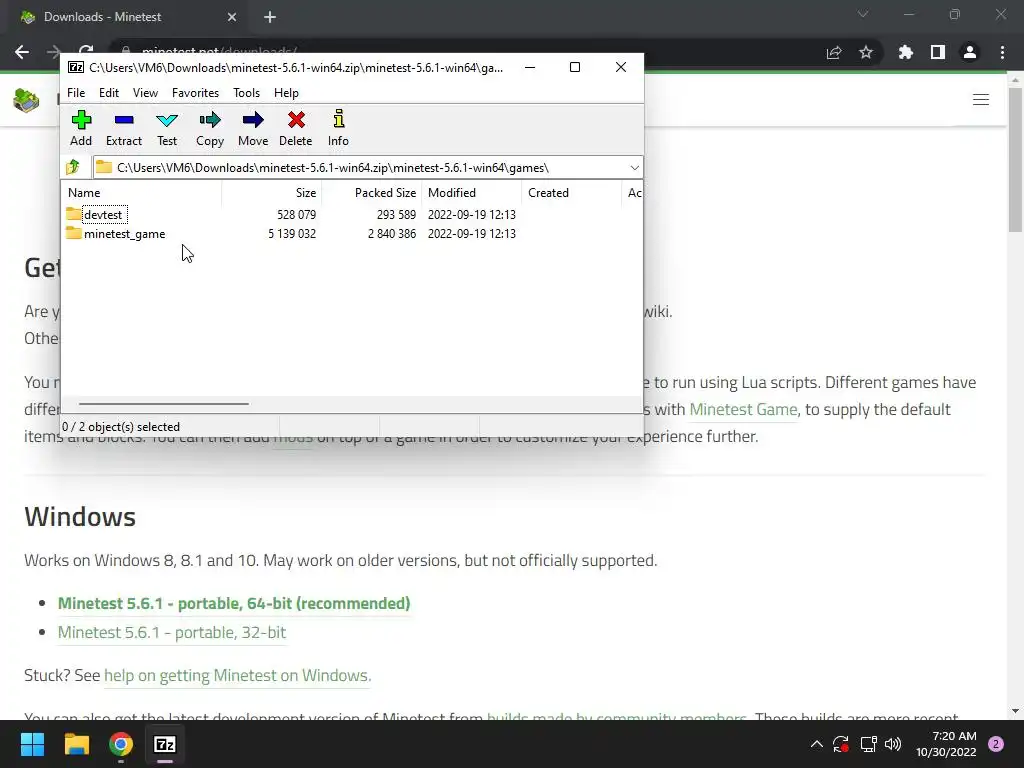Click packed size value 2 840 386
The height and width of the screenshot is (768, 1024).
392,234
